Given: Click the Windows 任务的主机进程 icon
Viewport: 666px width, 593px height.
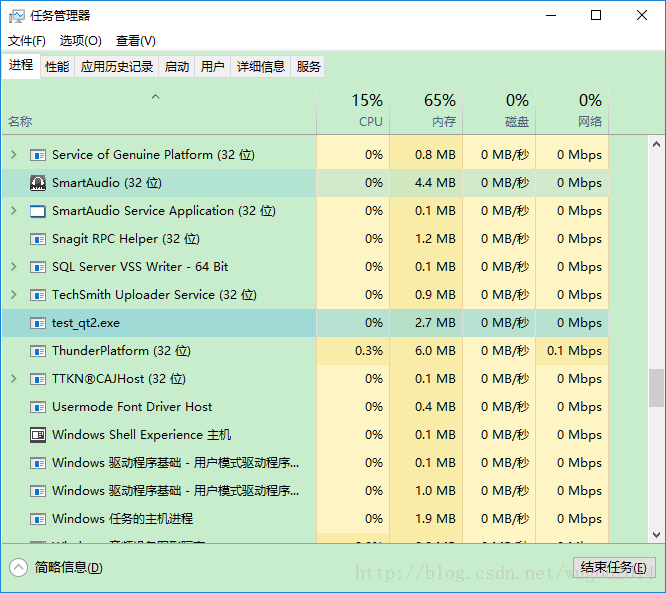Looking at the screenshot, I should [x=38, y=519].
